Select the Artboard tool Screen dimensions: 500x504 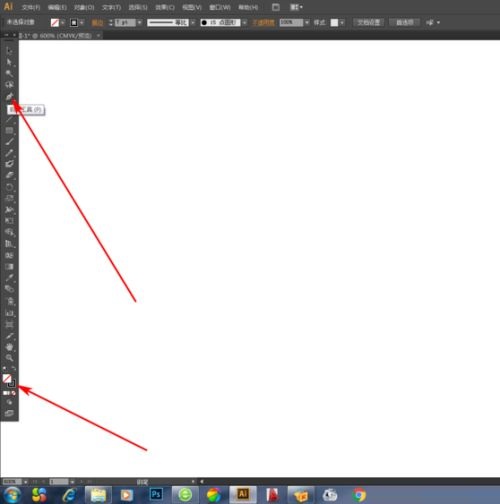[9, 324]
